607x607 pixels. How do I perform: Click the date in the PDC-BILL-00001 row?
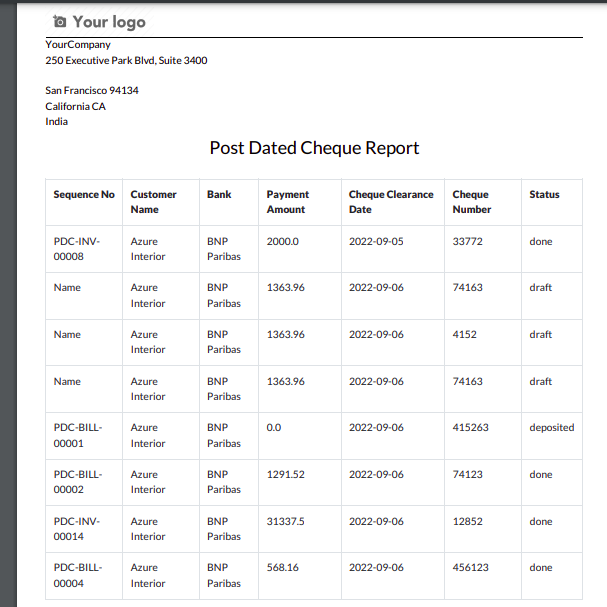pos(376,428)
